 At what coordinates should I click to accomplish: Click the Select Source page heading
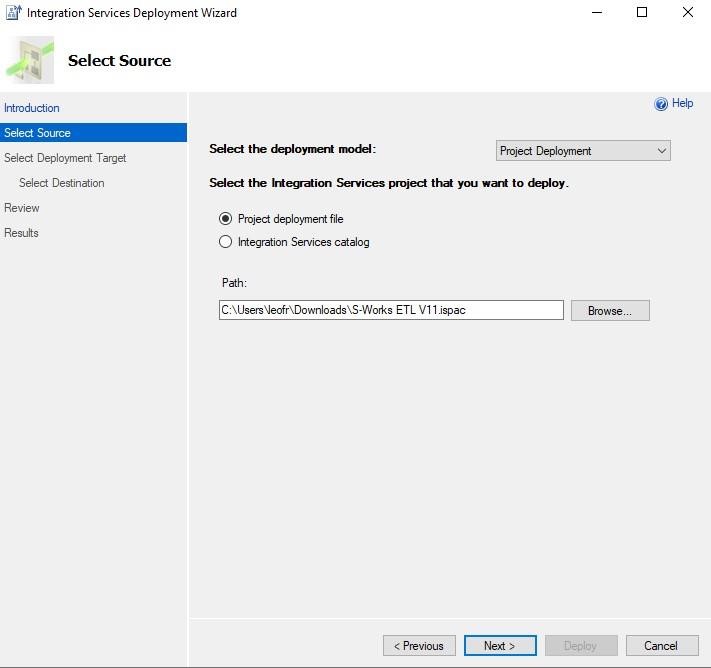(x=120, y=60)
